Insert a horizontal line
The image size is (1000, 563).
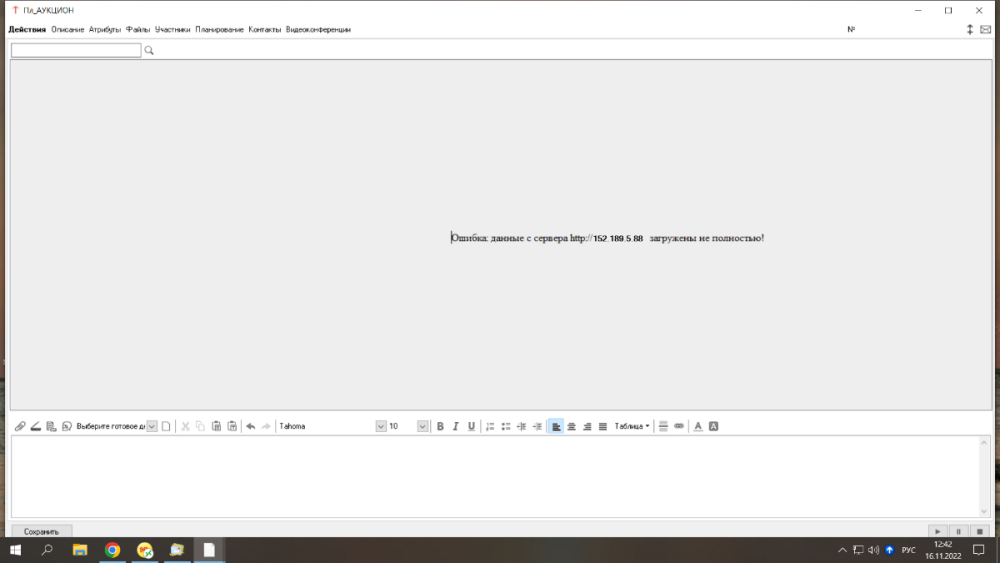tap(663, 426)
